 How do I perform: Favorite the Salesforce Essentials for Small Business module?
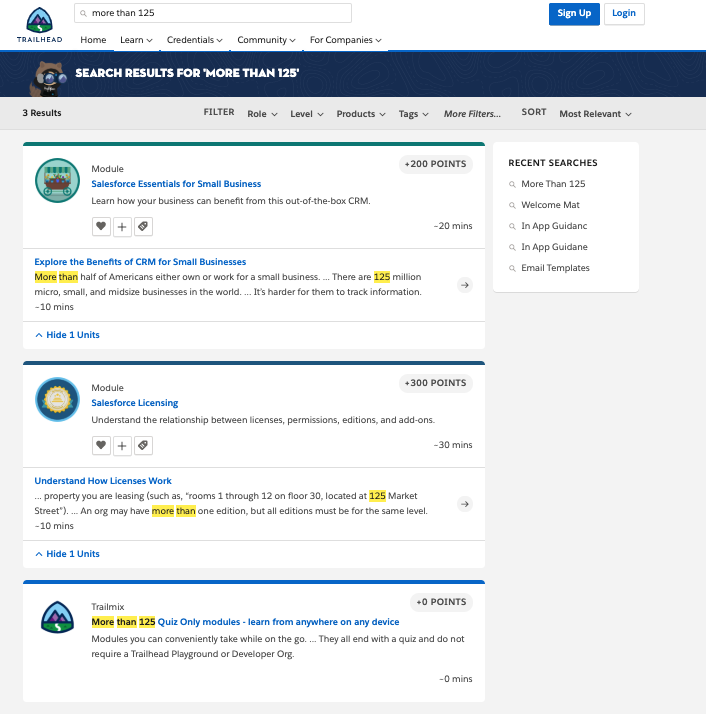tap(101, 226)
